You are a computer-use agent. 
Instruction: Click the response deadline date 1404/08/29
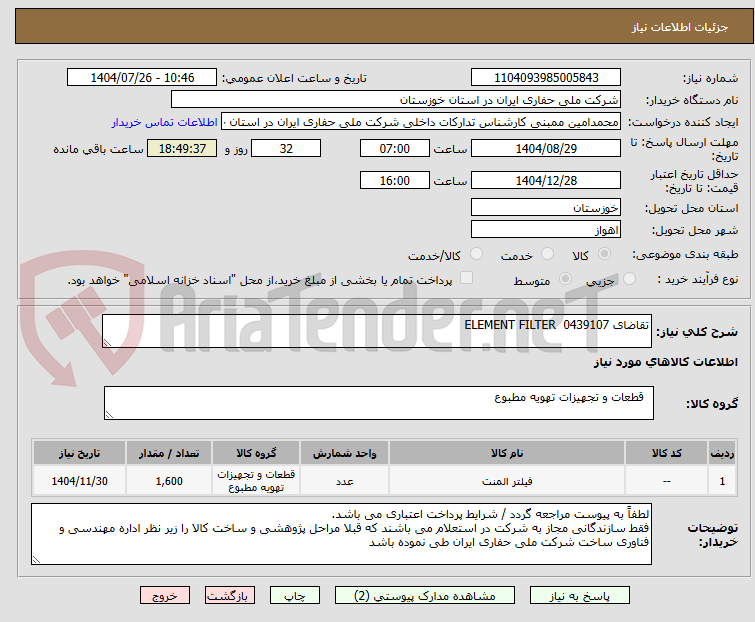click(546, 148)
